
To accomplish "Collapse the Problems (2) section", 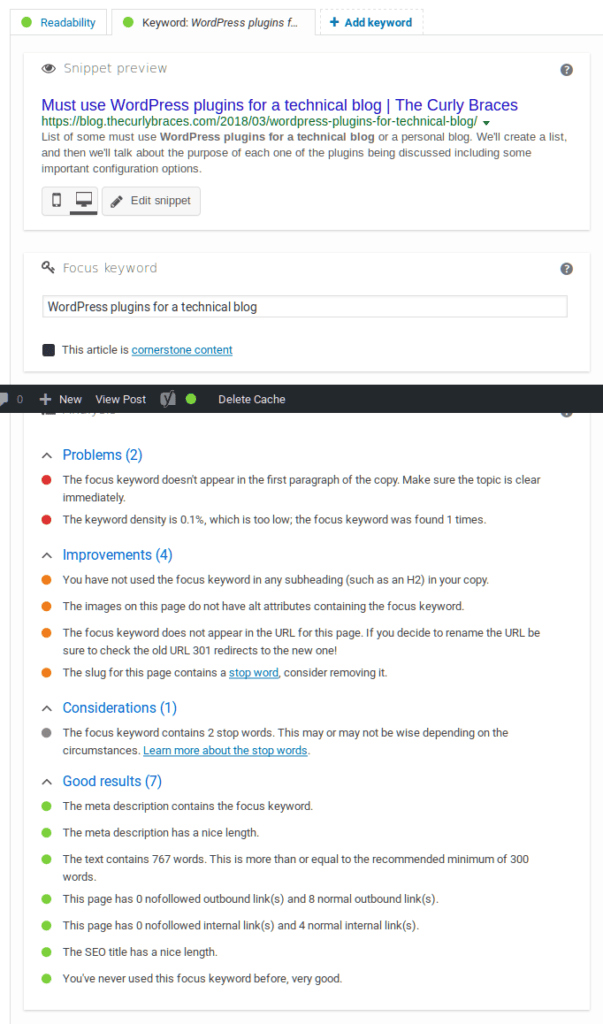I will tap(46, 456).
